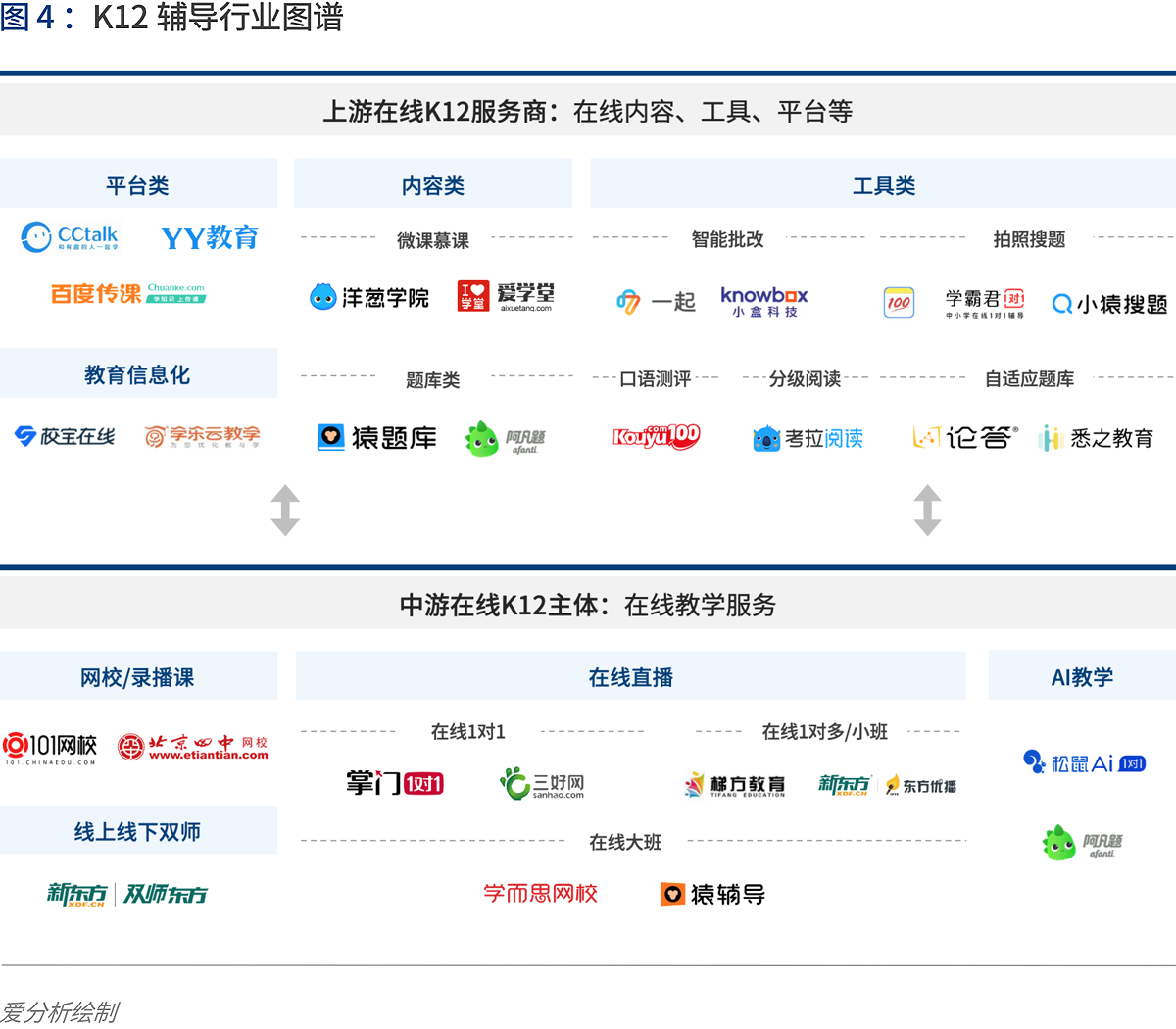Click the 智能批改 subcategory label

727,238
